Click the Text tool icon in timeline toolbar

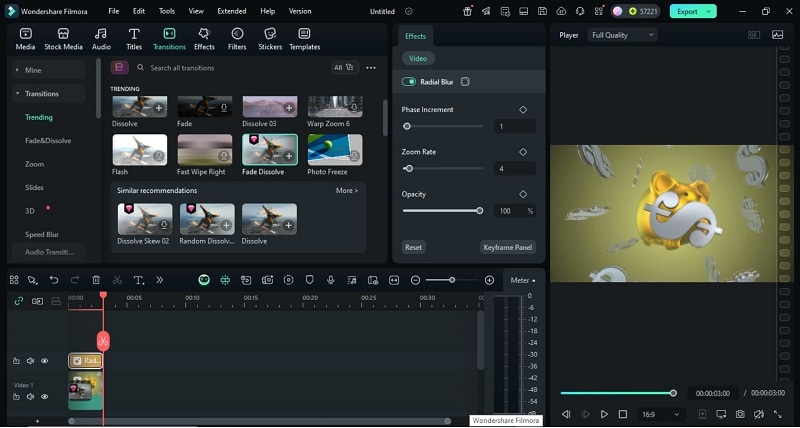138,280
